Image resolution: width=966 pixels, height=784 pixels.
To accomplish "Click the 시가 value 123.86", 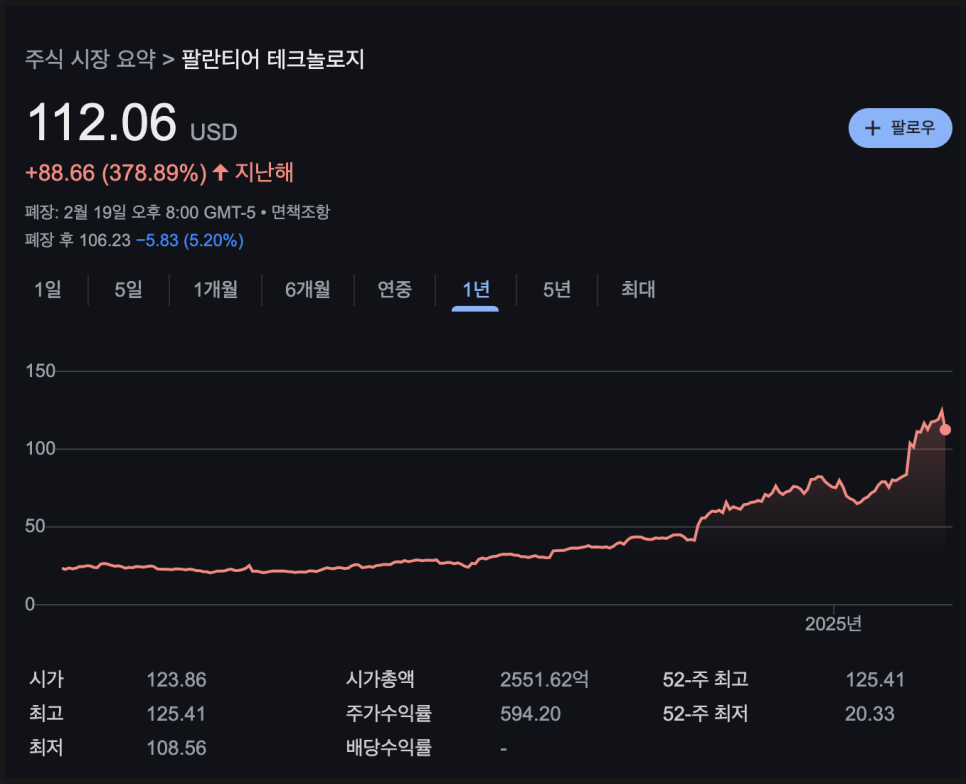I will (176, 680).
